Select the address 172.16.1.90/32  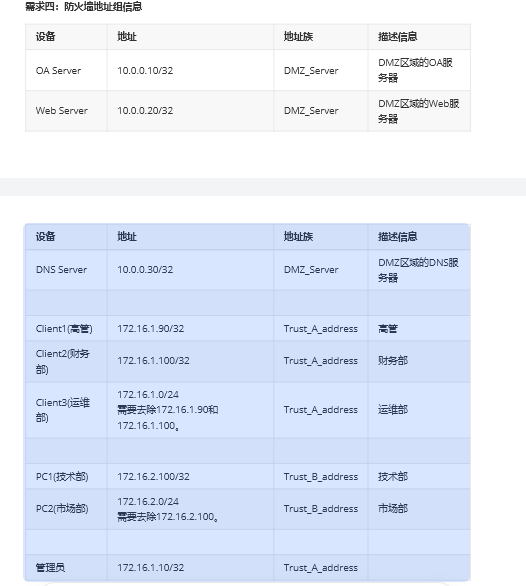pos(151,329)
